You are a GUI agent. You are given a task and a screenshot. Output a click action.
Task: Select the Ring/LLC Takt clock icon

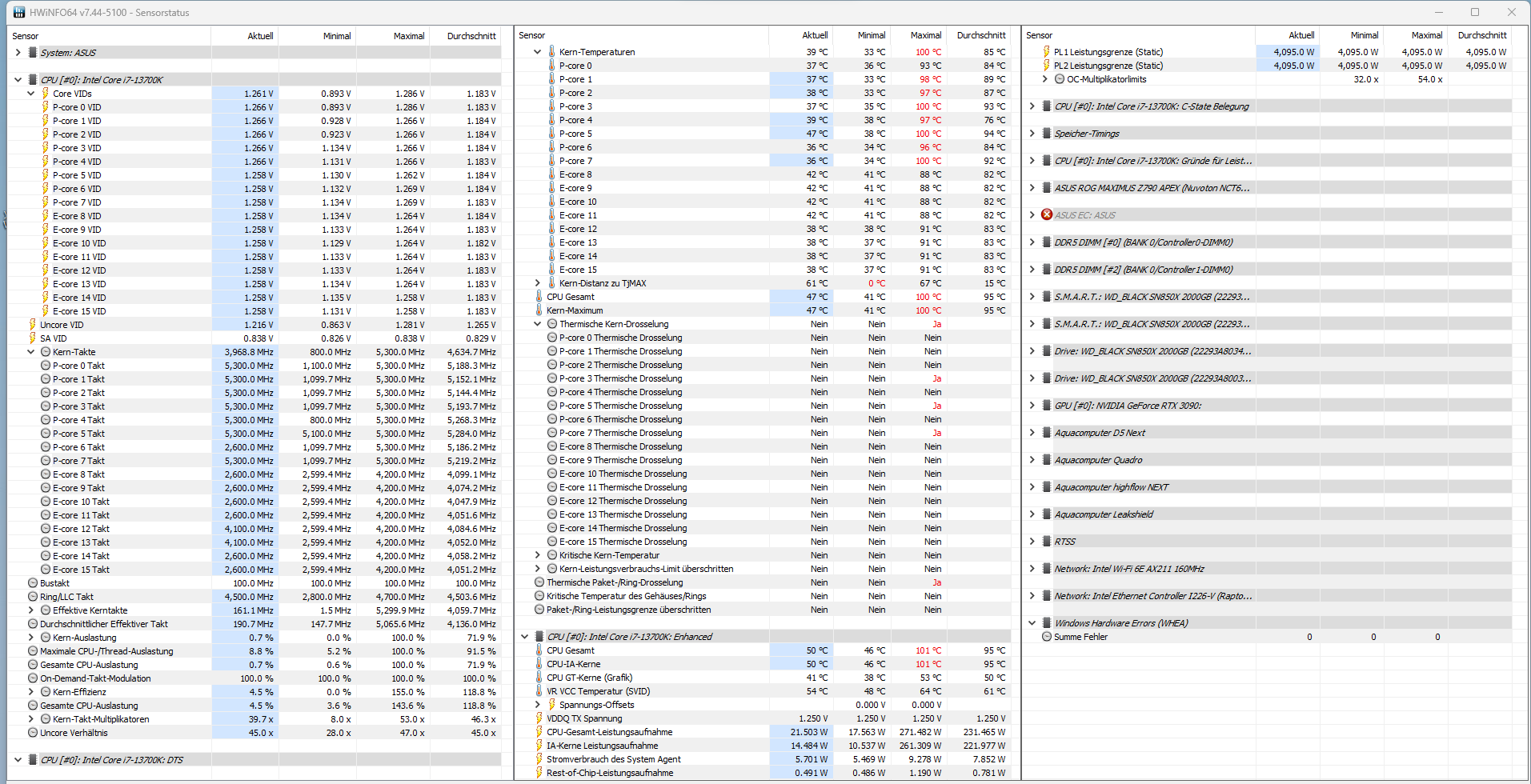coord(33,597)
